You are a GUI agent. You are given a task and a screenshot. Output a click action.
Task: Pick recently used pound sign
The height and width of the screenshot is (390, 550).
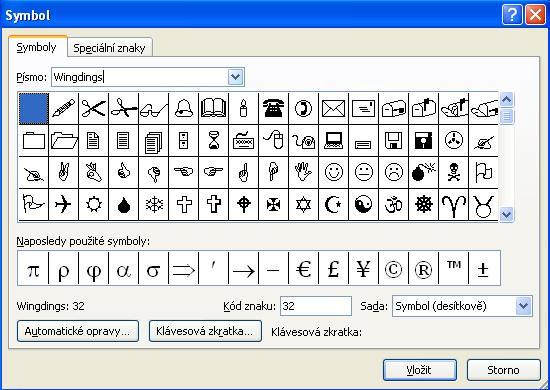click(x=334, y=268)
